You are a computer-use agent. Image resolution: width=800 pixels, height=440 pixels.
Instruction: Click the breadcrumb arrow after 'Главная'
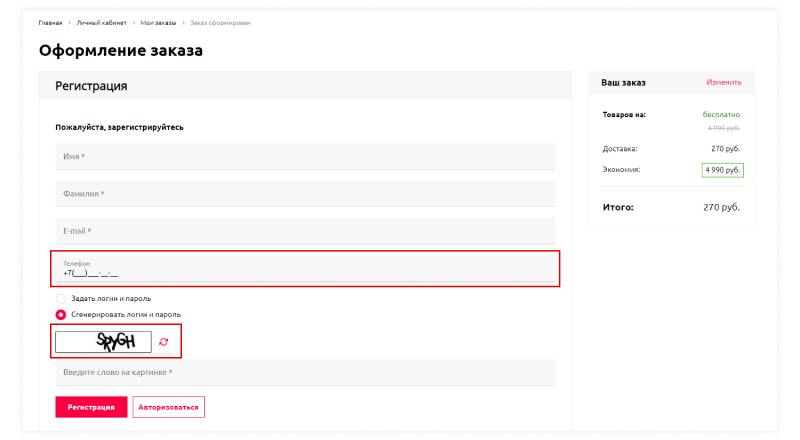[69, 23]
